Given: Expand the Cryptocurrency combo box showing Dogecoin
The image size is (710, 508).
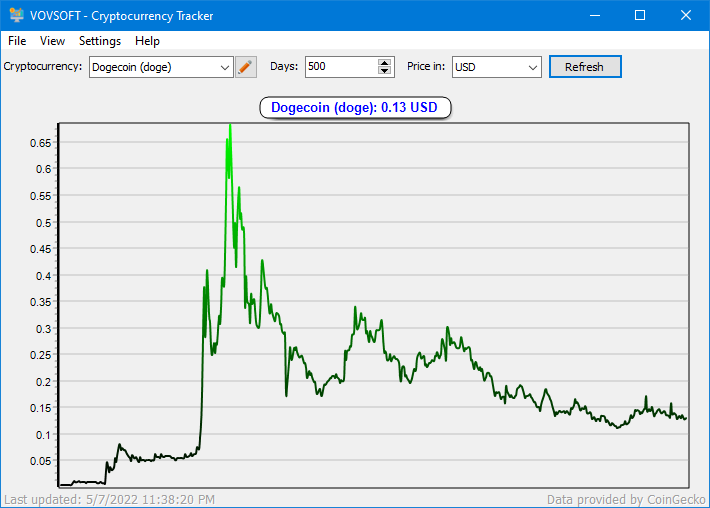Looking at the screenshot, I should 225,67.
